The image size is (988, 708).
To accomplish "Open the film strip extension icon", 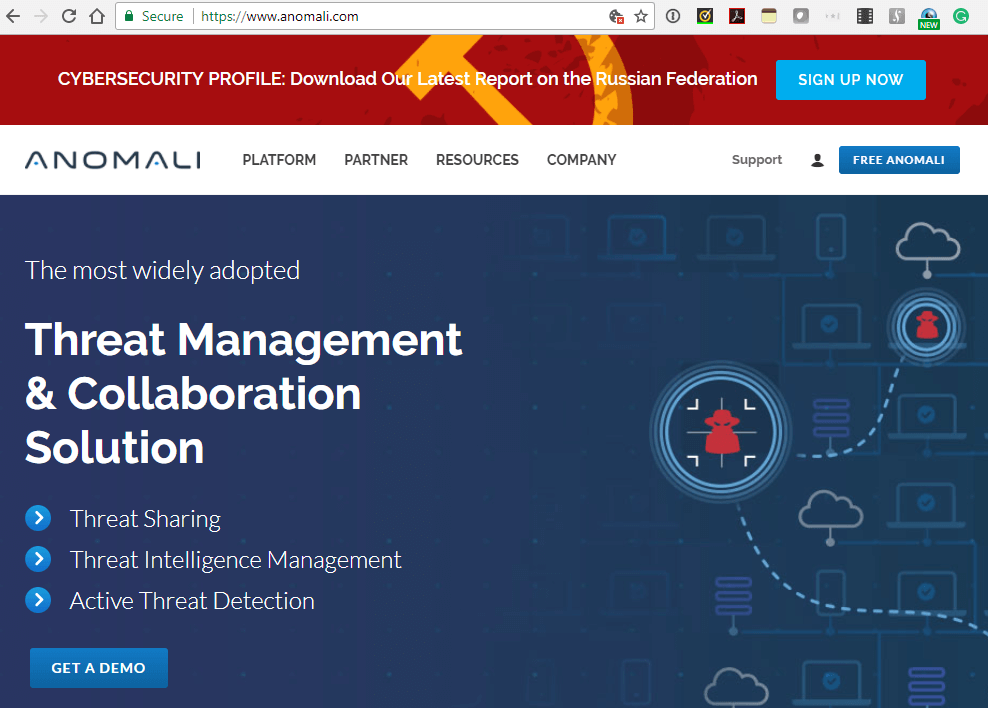I will coord(864,16).
